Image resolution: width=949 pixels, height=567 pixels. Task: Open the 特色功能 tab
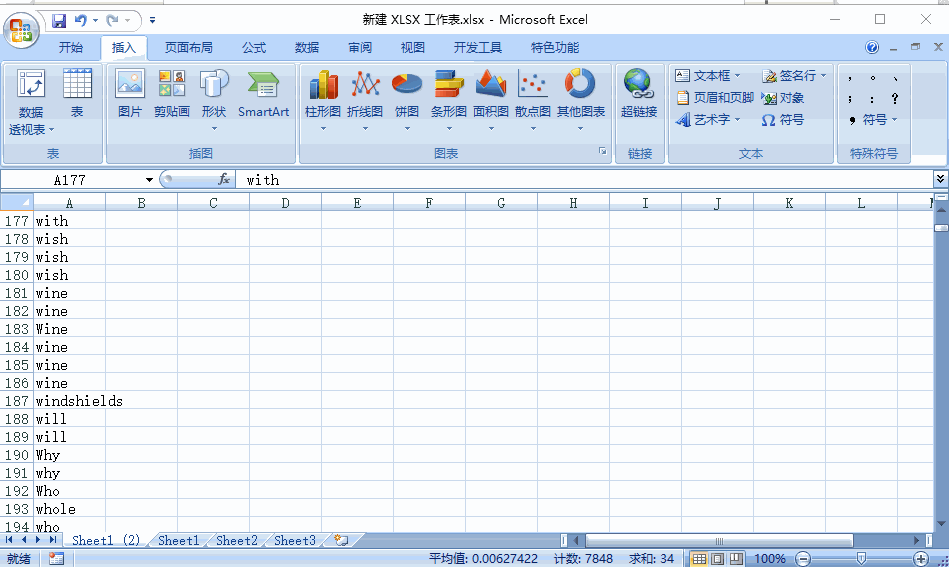coord(554,47)
